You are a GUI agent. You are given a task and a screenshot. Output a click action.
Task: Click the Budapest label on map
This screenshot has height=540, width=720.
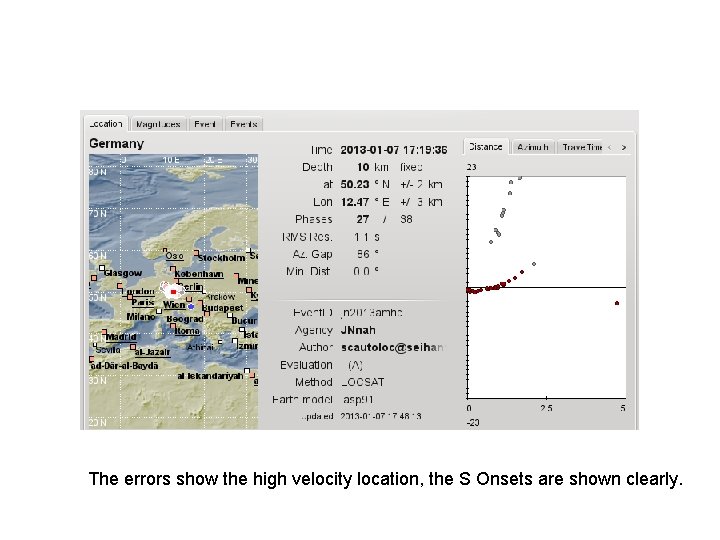[223, 308]
